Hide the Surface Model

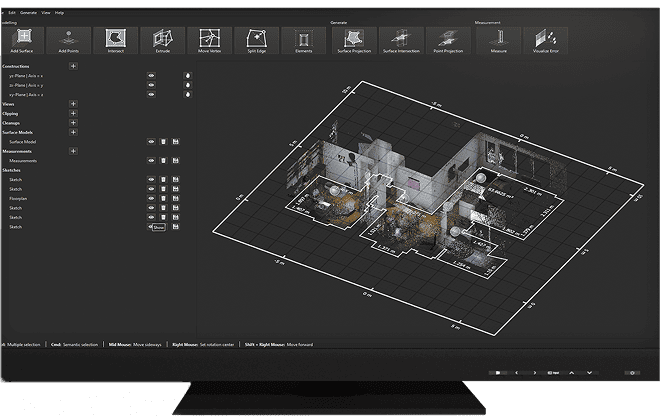pos(151,142)
